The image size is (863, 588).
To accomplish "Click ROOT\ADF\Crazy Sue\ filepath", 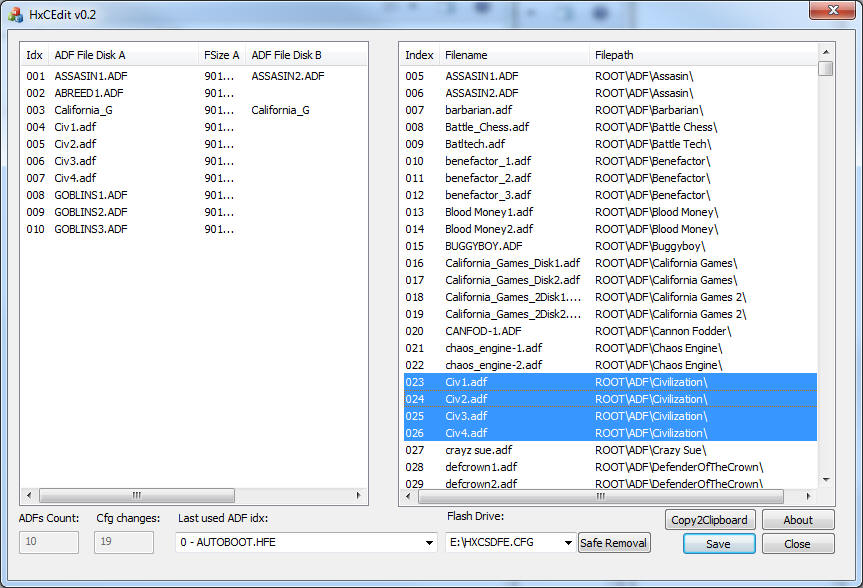I will pyautogui.click(x=651, y=450).
